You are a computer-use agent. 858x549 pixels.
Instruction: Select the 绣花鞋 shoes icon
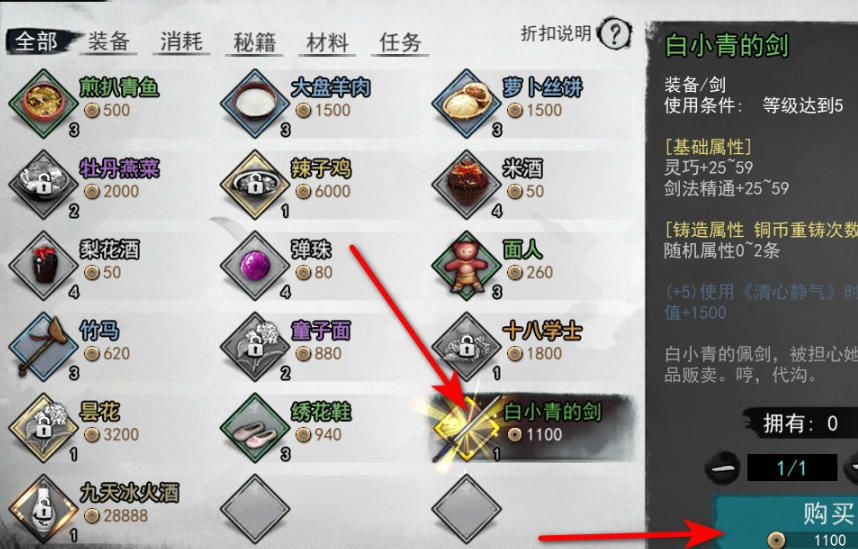255,427
